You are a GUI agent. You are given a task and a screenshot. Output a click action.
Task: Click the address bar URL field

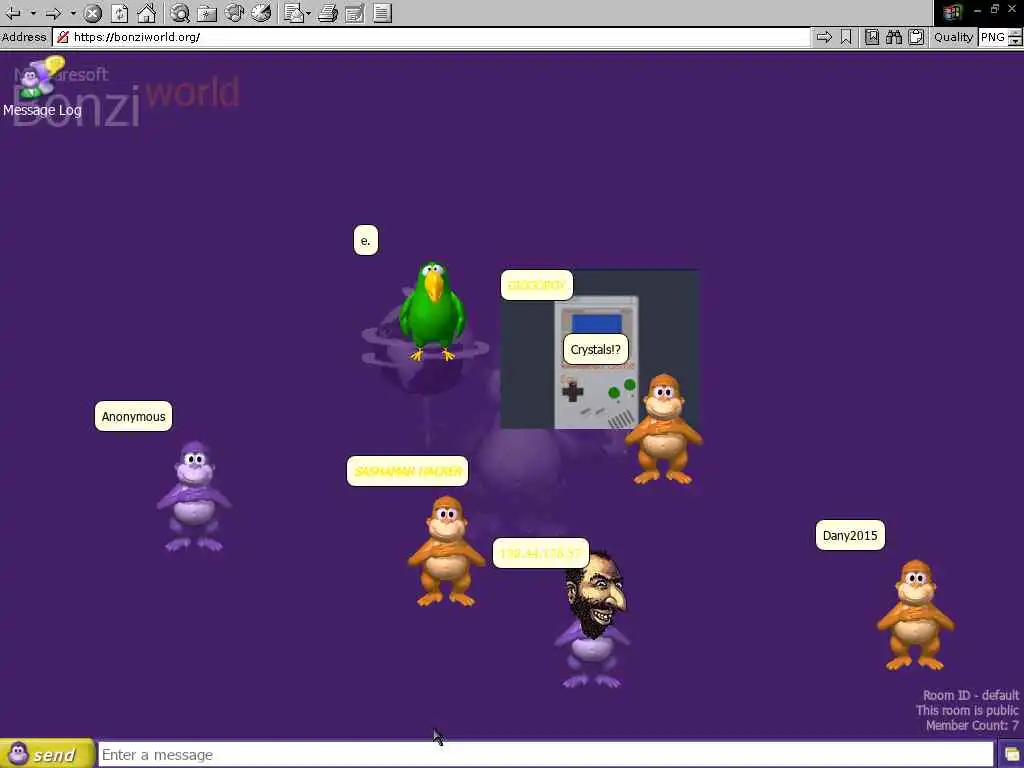(x=431, y=37)
